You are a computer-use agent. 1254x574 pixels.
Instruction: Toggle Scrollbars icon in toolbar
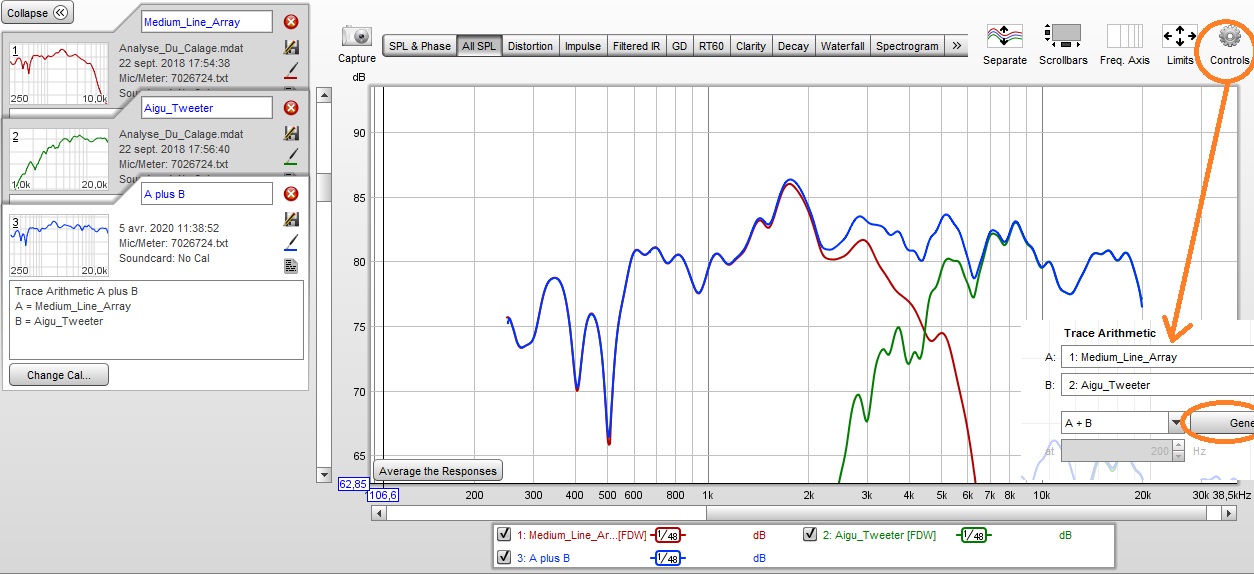click(x=1064, y=36)
